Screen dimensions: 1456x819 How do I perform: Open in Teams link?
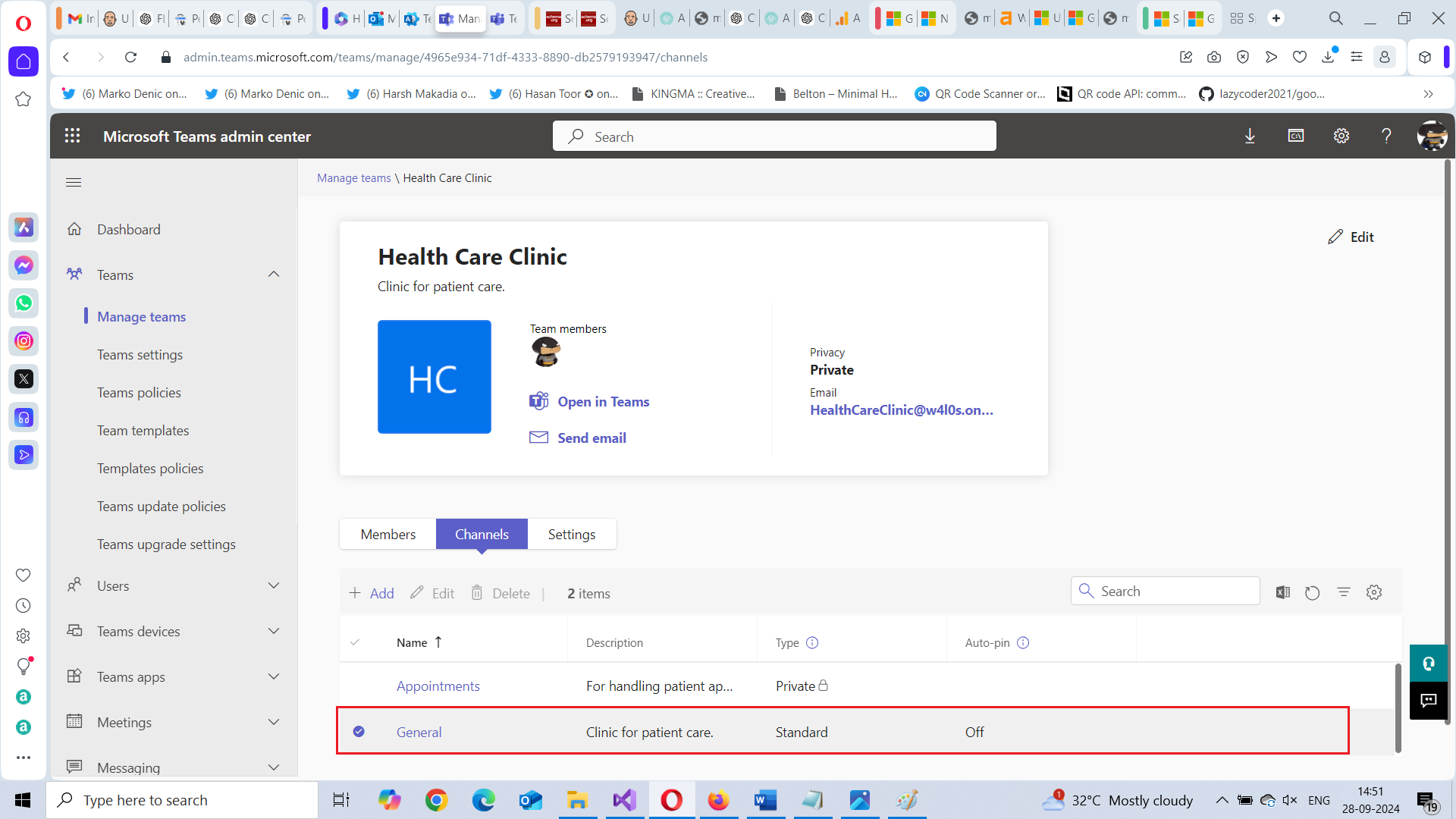coord(589,401)
